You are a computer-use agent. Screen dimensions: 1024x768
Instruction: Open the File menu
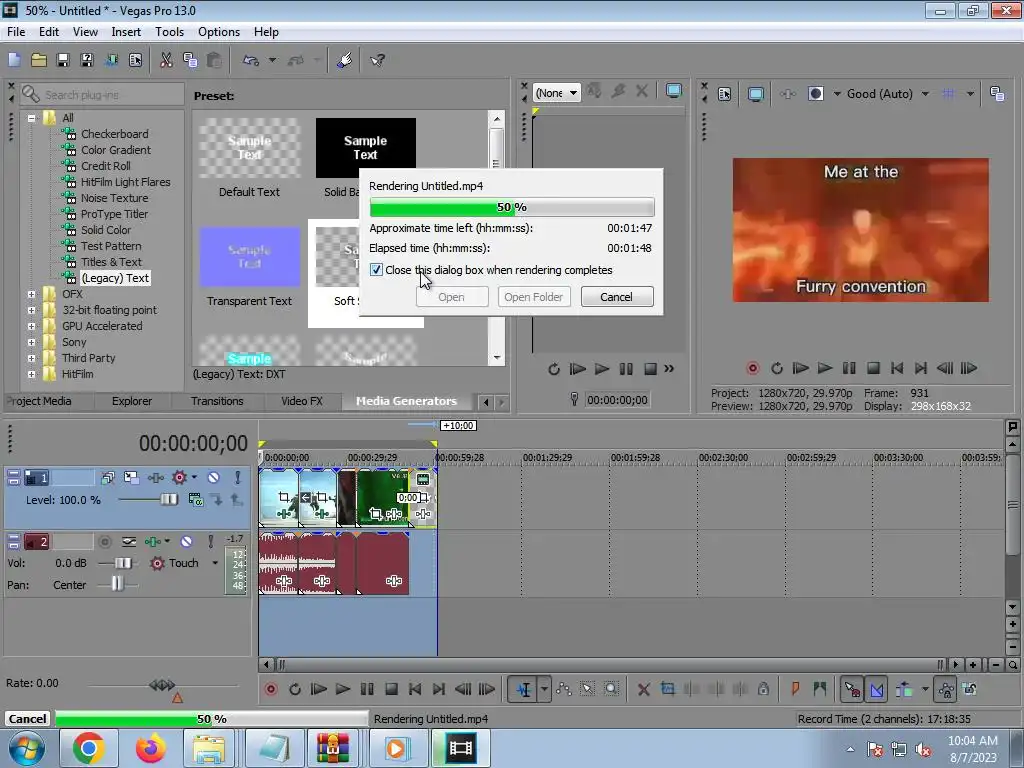point(16,31)
